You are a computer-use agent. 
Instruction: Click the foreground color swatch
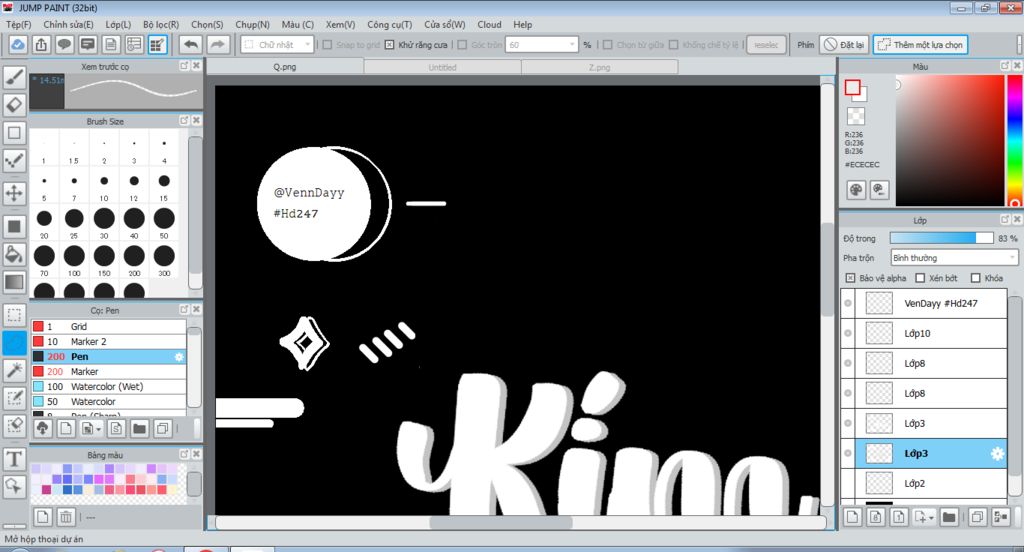tap(852, 88)
